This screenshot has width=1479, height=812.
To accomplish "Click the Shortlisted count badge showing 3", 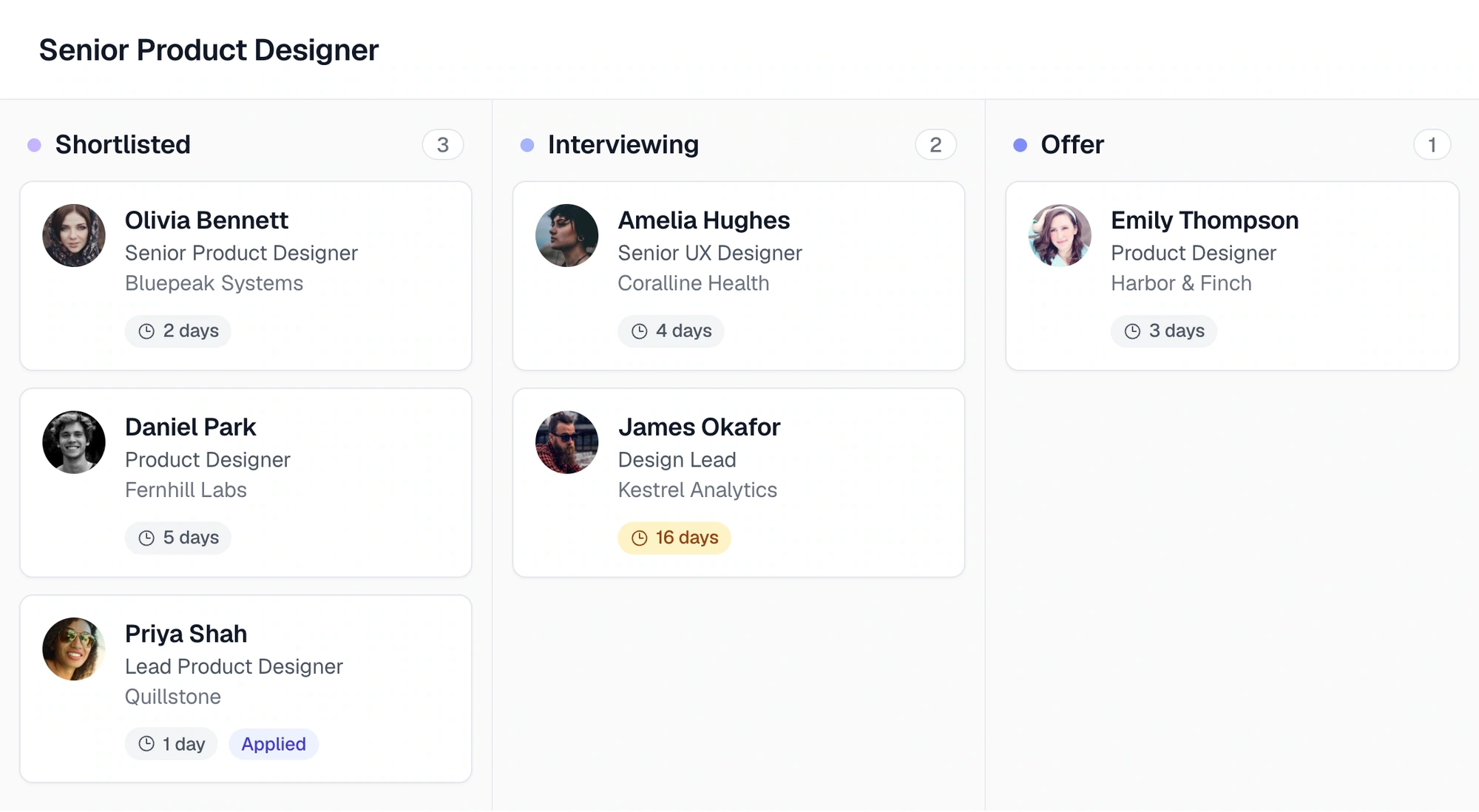I will point(443,145).
